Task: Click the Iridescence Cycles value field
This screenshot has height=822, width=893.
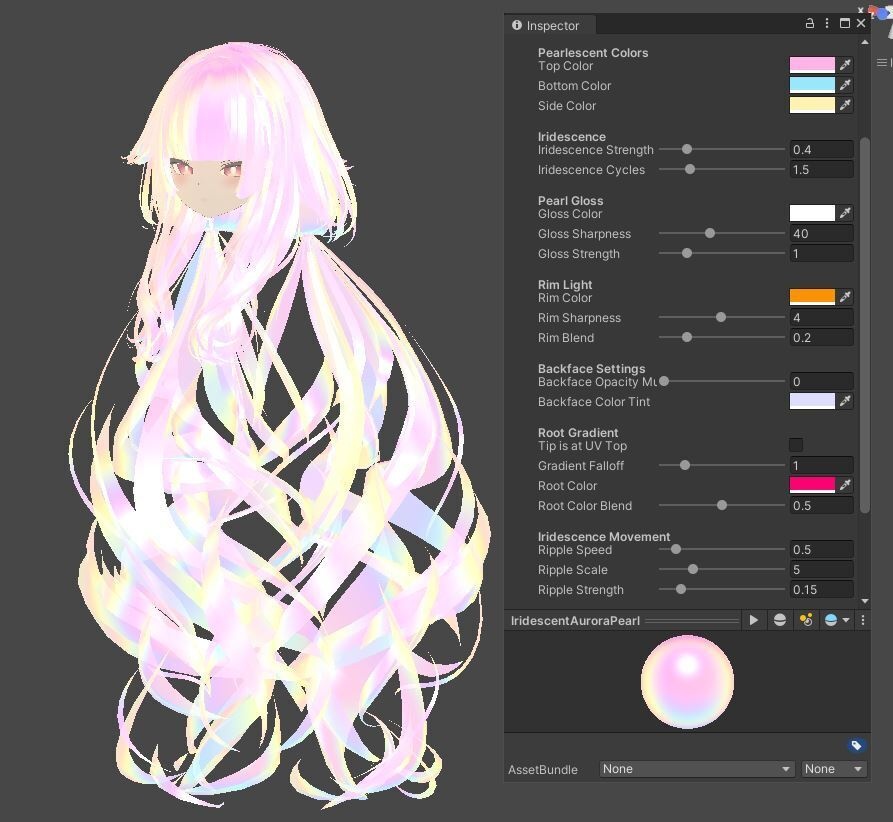Action: pos(821,169)
